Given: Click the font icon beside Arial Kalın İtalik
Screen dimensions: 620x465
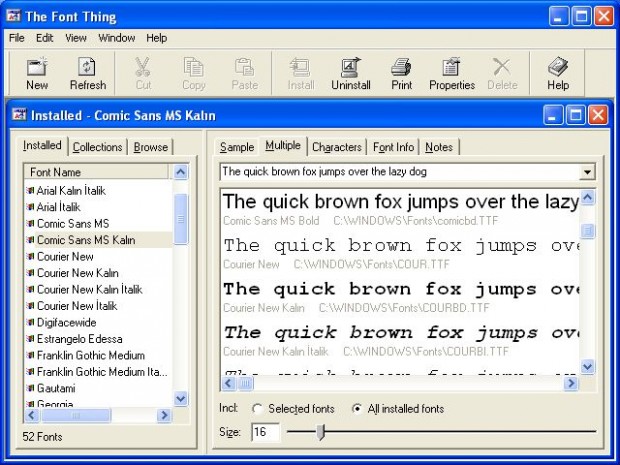Looking at the screenshot, I should pyautogui.click(x=30, y=190).
